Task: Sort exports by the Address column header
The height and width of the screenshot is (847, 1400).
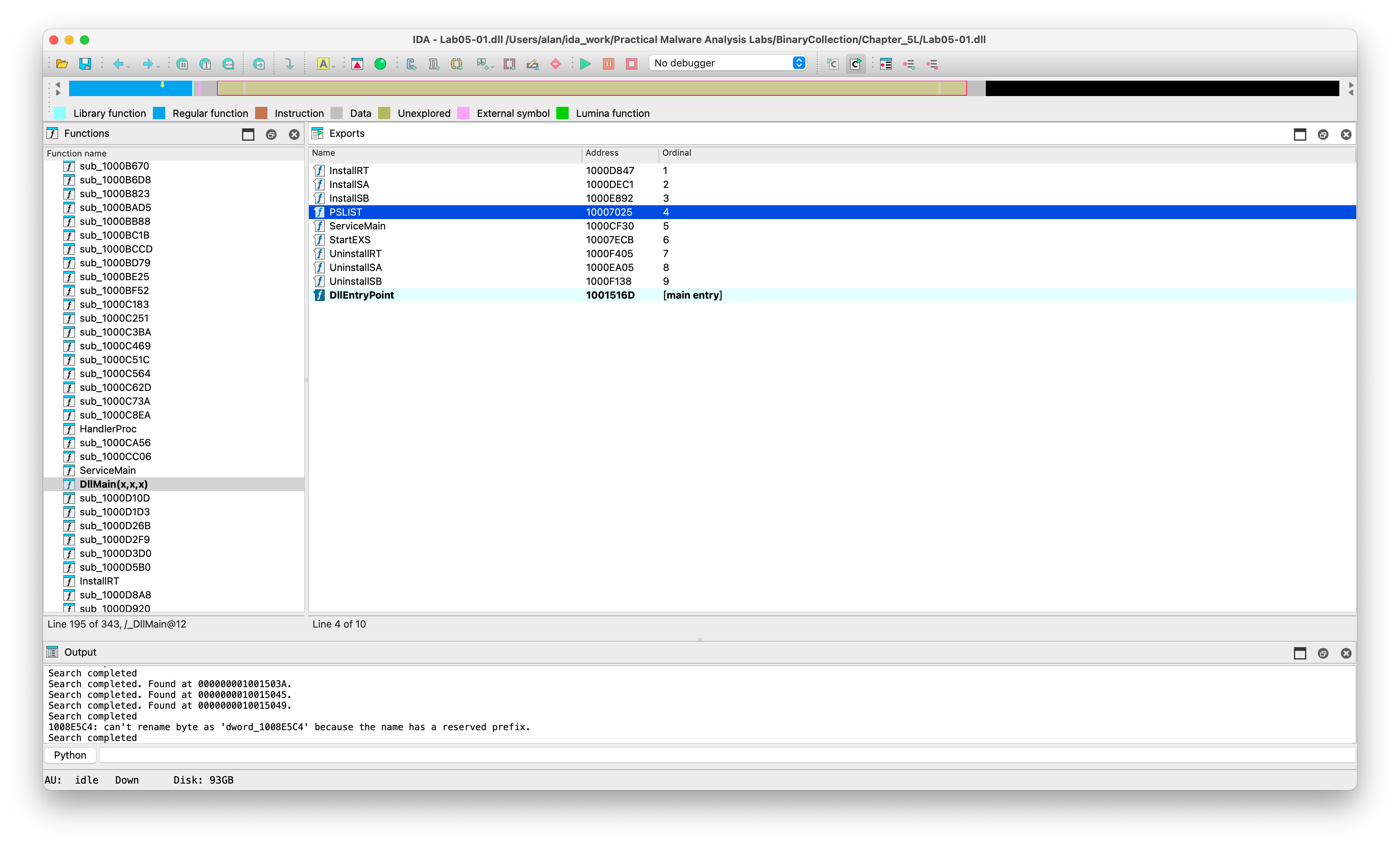Action: (x=620, y=153)
